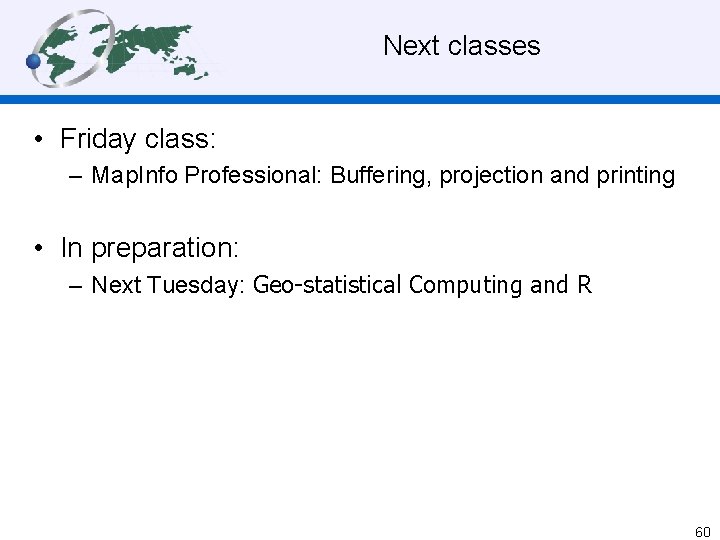Click the bullet dot before In preparation
Viewport: 720px width, 540px height.
point(36,248)
